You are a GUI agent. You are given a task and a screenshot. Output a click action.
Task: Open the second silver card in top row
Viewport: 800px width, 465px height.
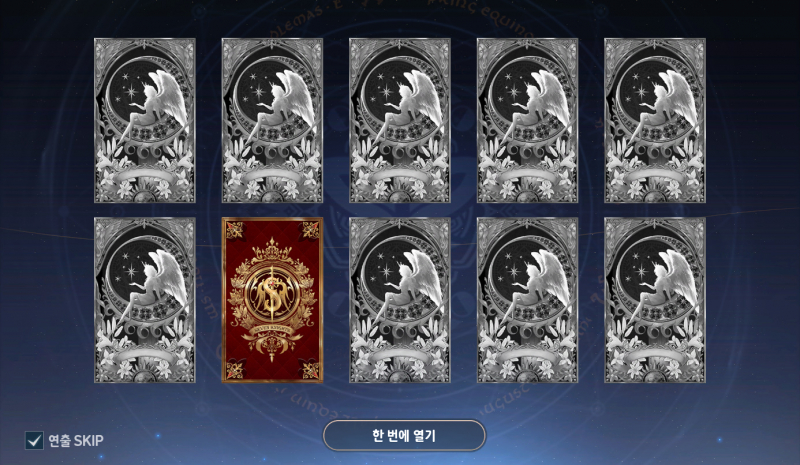(272, 120)
